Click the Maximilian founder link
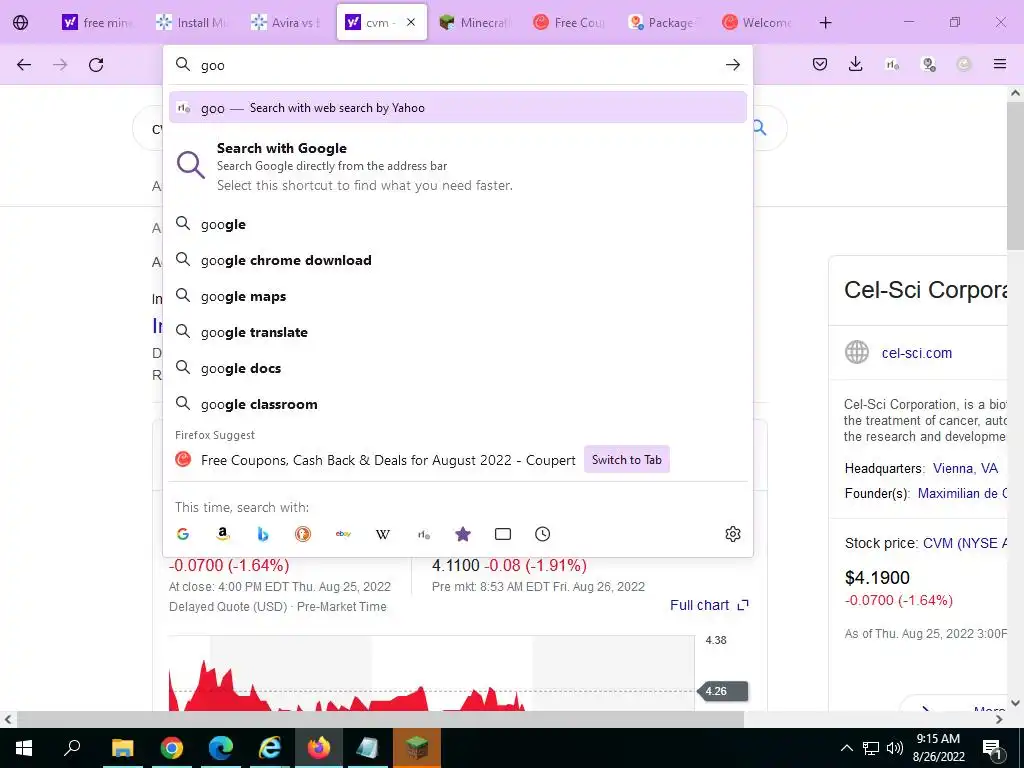Viewport: 1024px width, 768px height. 962,493
